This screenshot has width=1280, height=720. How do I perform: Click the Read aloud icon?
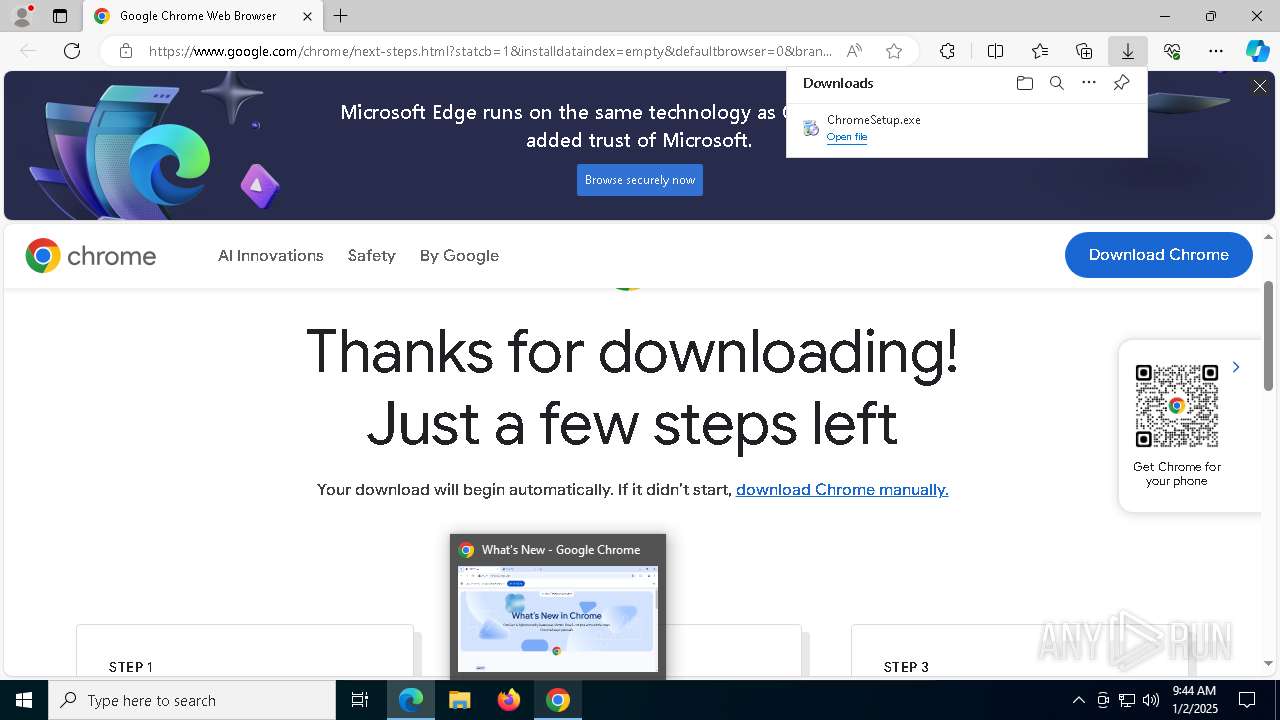(854, 51)
